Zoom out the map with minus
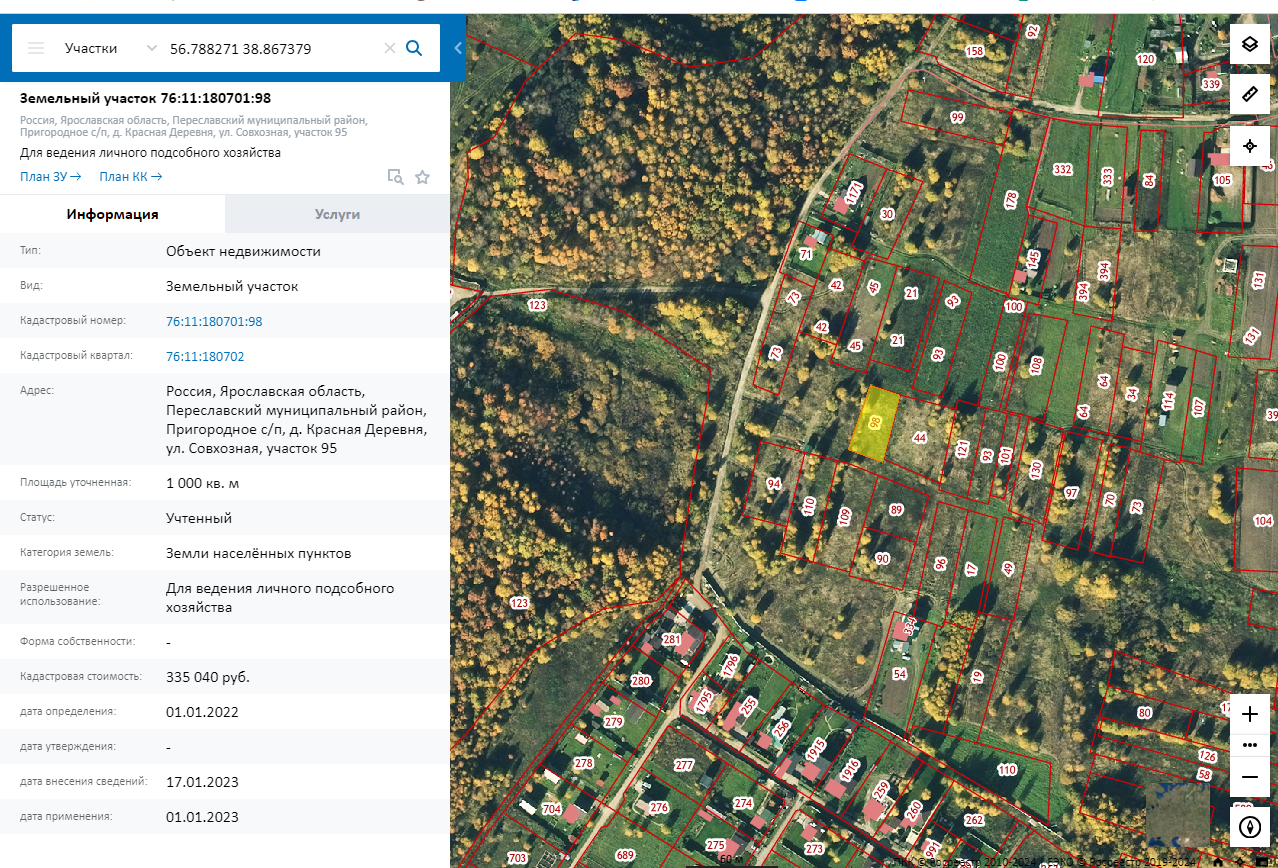The height and width of the screenshot is (868, 1278). 1249,777
